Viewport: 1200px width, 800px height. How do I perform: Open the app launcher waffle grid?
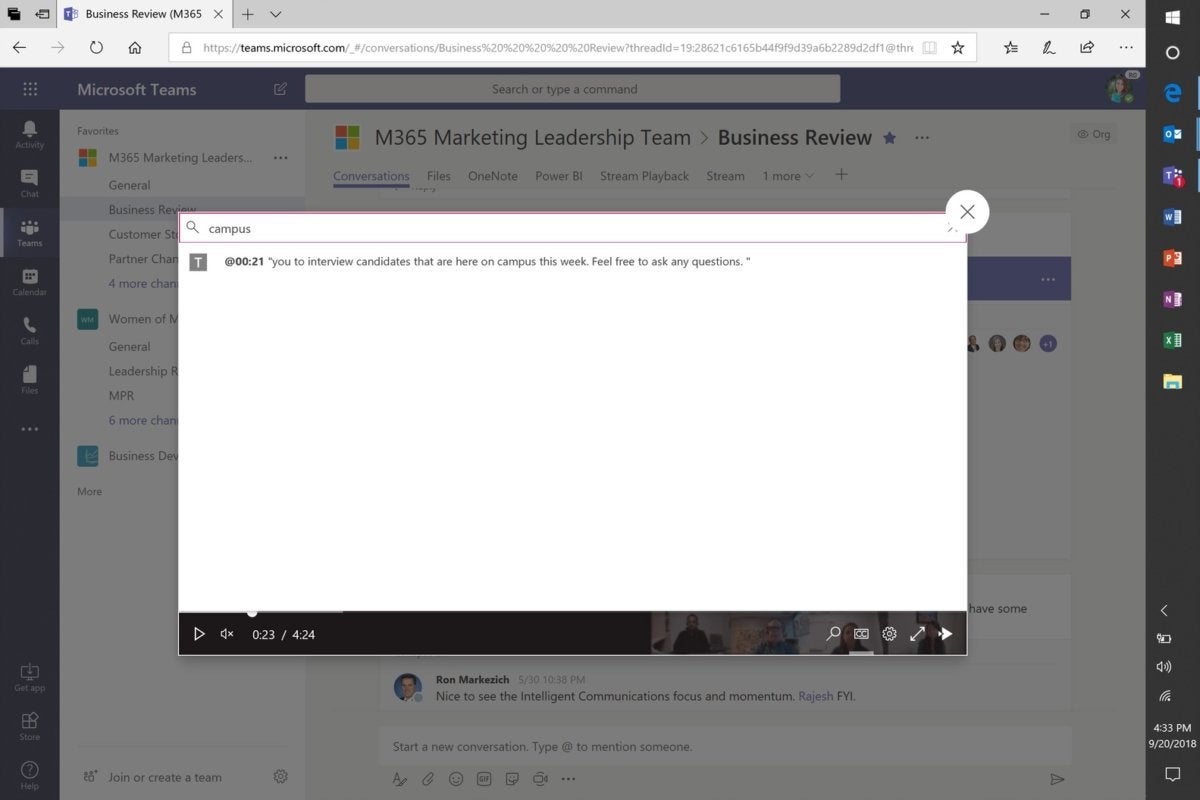coord(29,89)
